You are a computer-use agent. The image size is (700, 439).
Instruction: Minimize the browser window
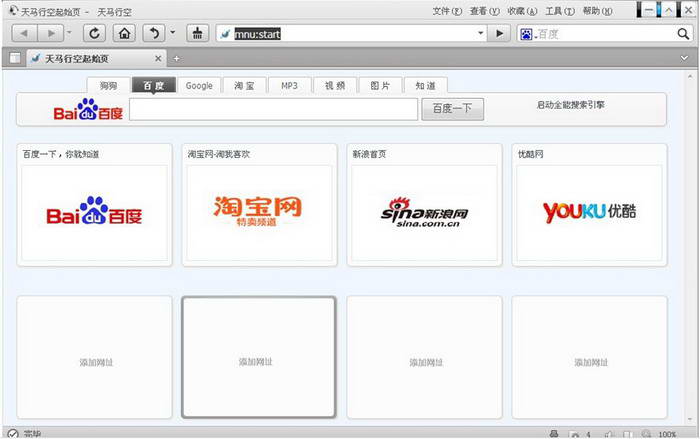coord(649,10)
